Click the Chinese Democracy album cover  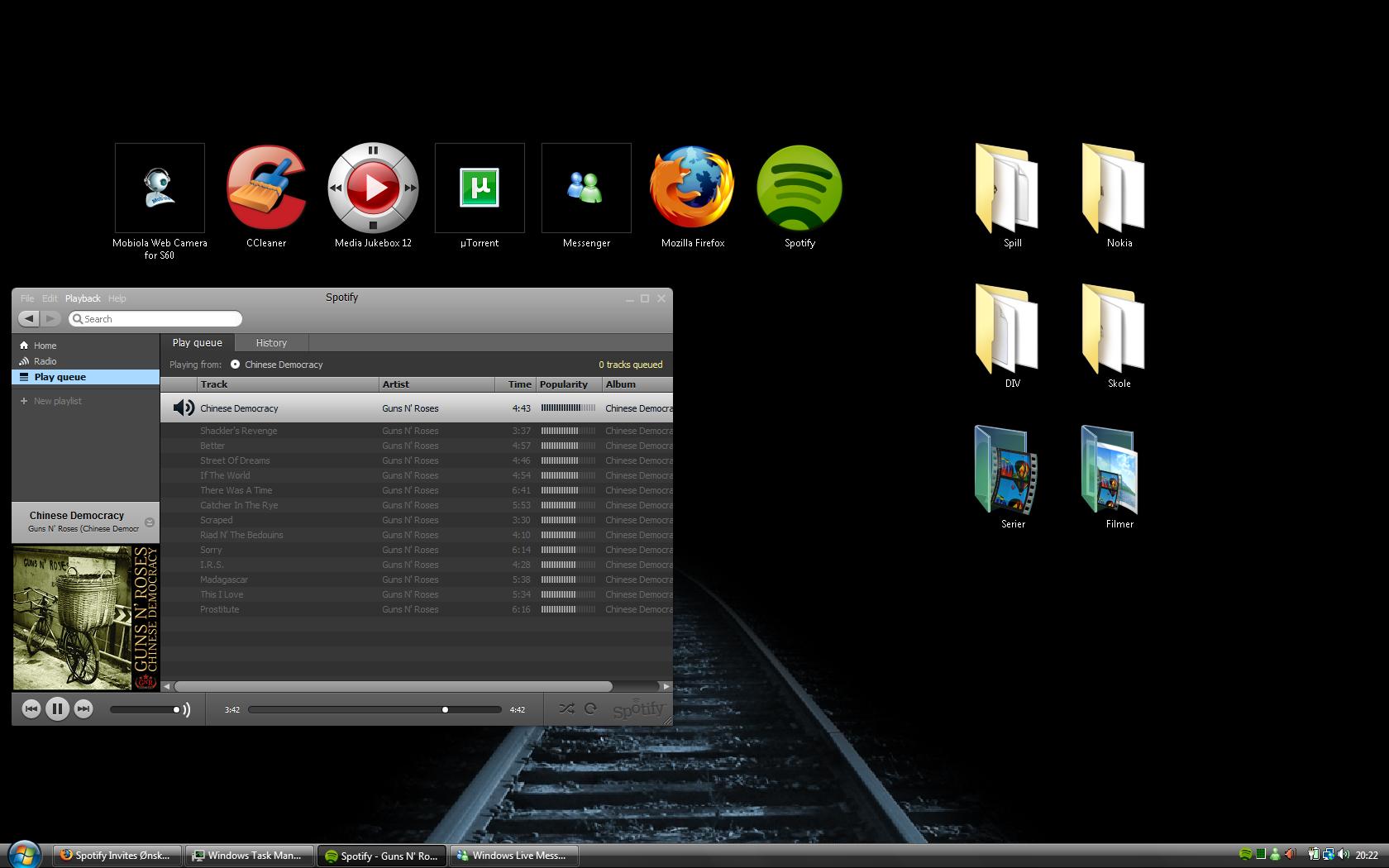click(x=85, y=618)
